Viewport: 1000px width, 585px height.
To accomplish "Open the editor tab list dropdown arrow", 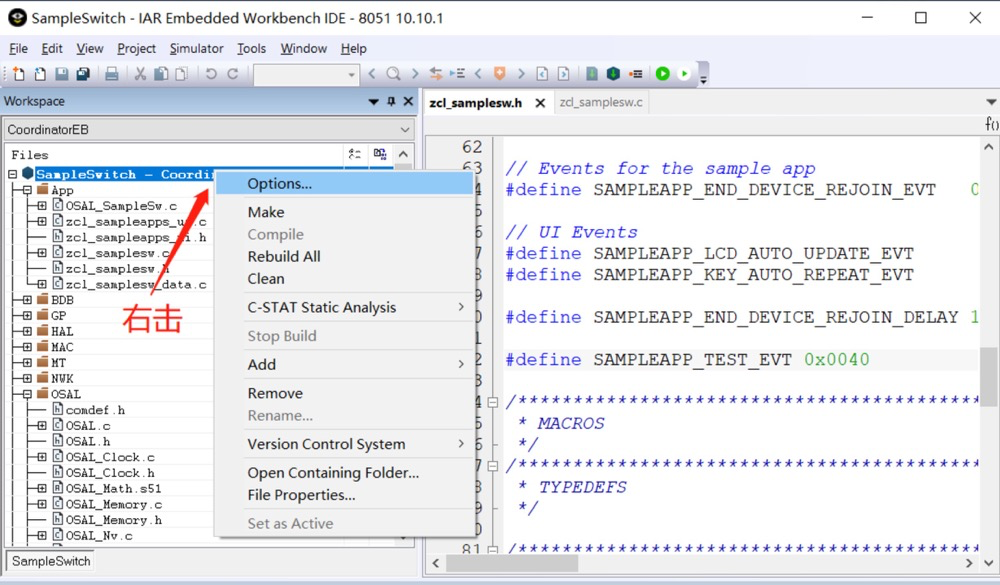I will pyautogui.click(x=991, y=102).
